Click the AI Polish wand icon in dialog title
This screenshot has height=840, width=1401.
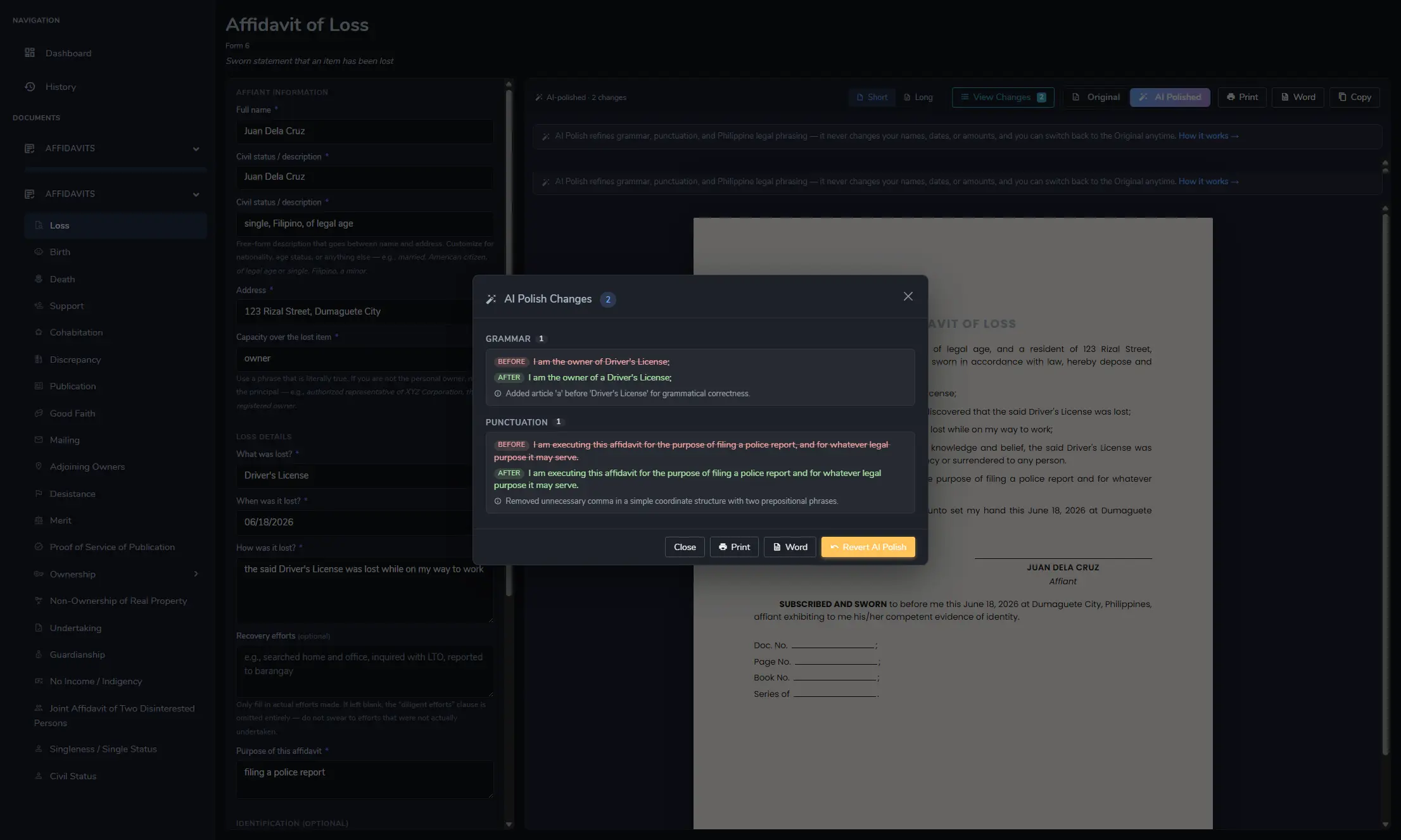coord(491,299)
